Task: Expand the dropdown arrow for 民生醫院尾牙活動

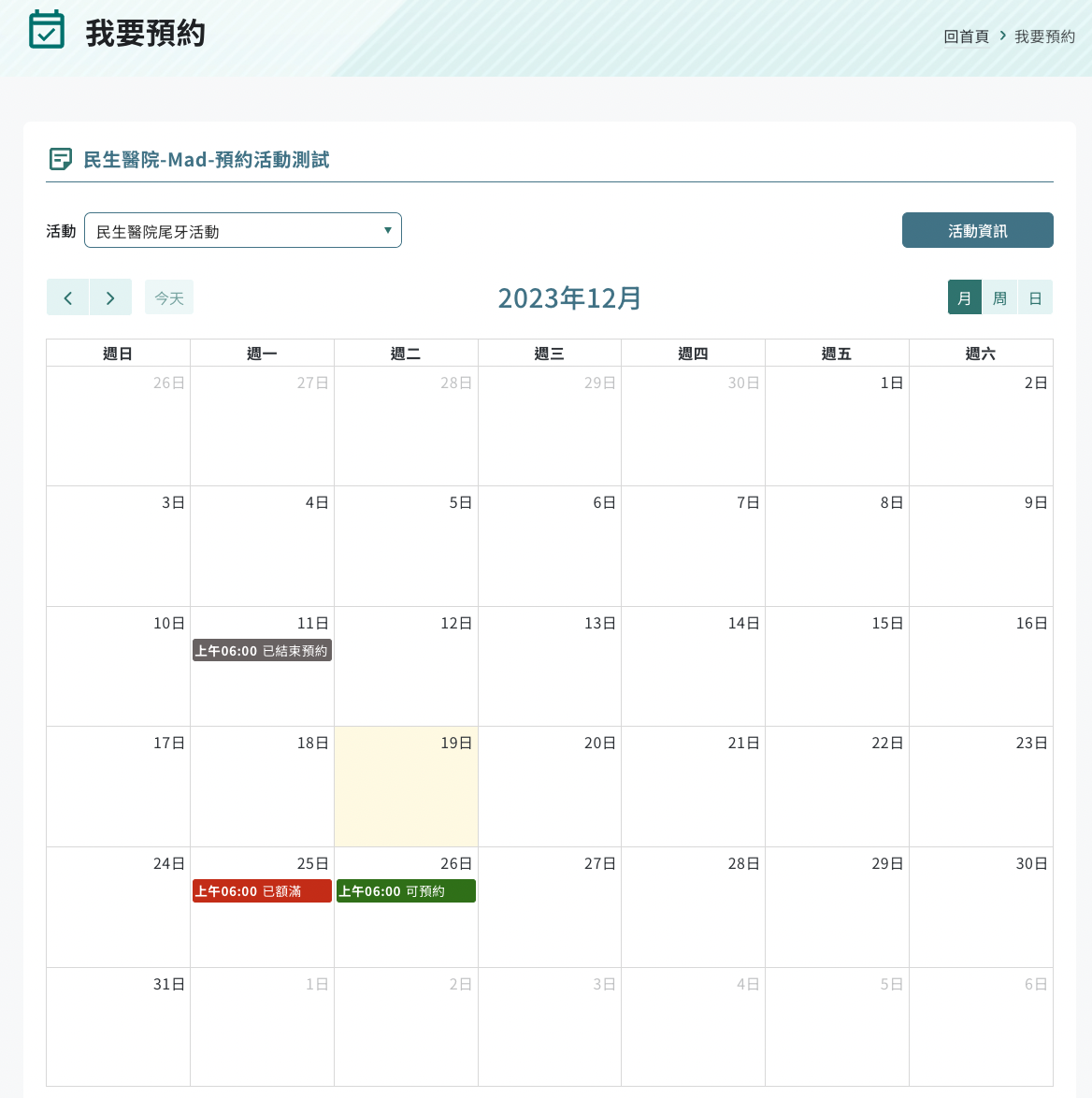Action: [387, 230]
